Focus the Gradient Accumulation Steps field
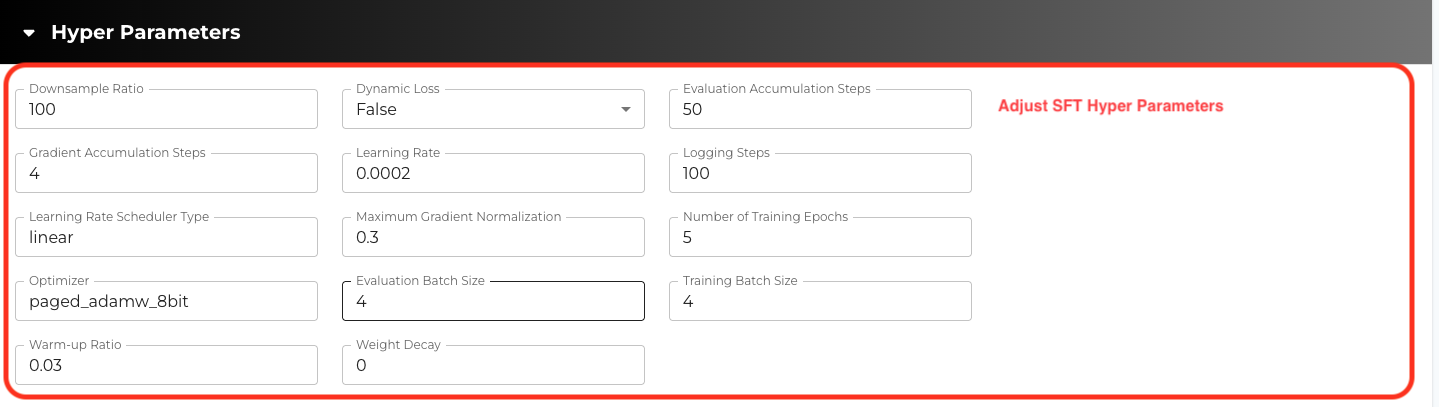Screen dimensions: 1439x407 tap(167, 174)
